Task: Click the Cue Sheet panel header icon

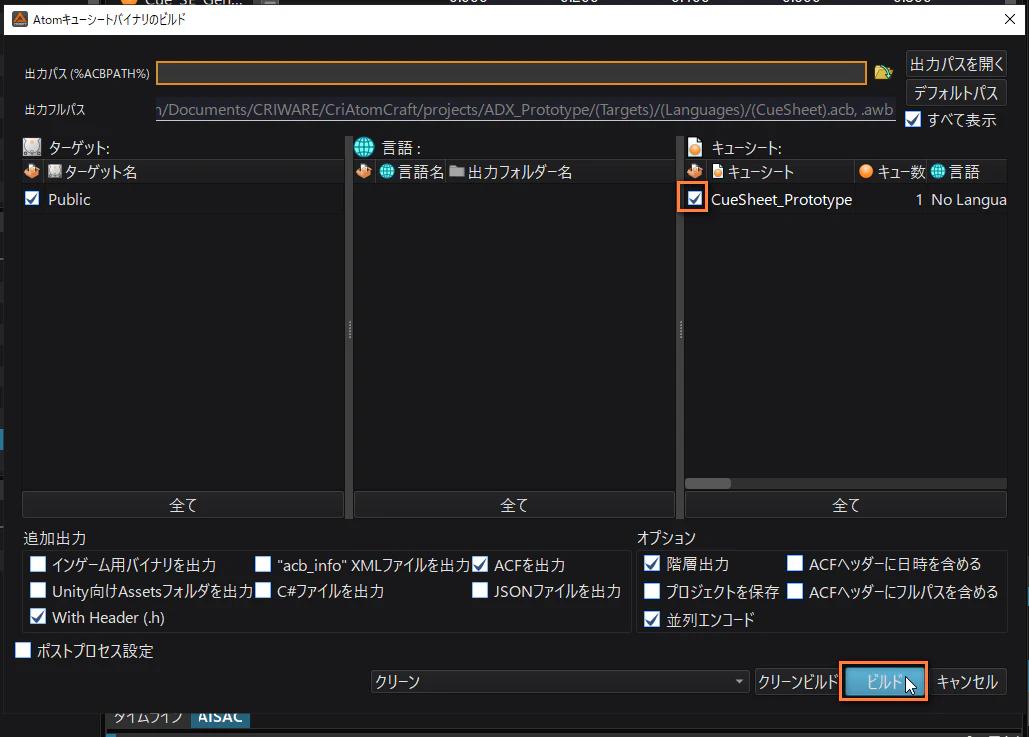Action: tap(695, 147)
